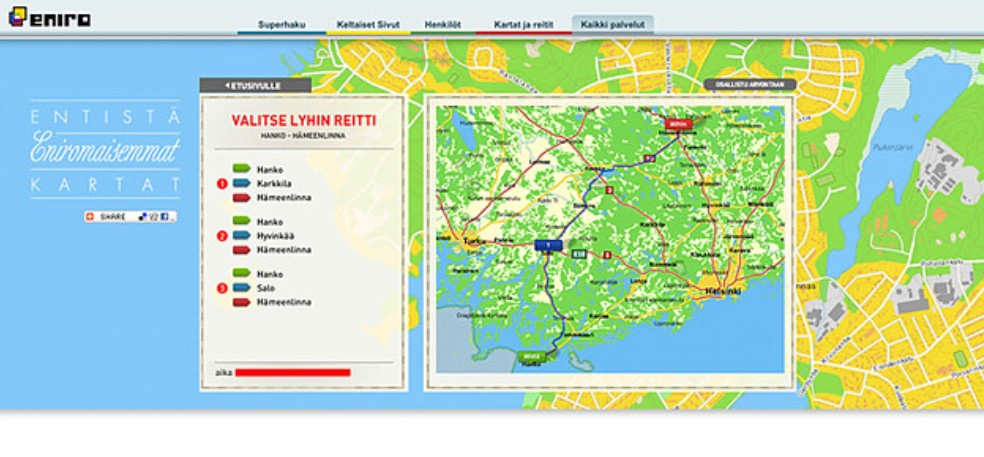Choose route option 2 via Hyvinkää
This screenshot has width=984, height=457.
[x=222, y=236]
